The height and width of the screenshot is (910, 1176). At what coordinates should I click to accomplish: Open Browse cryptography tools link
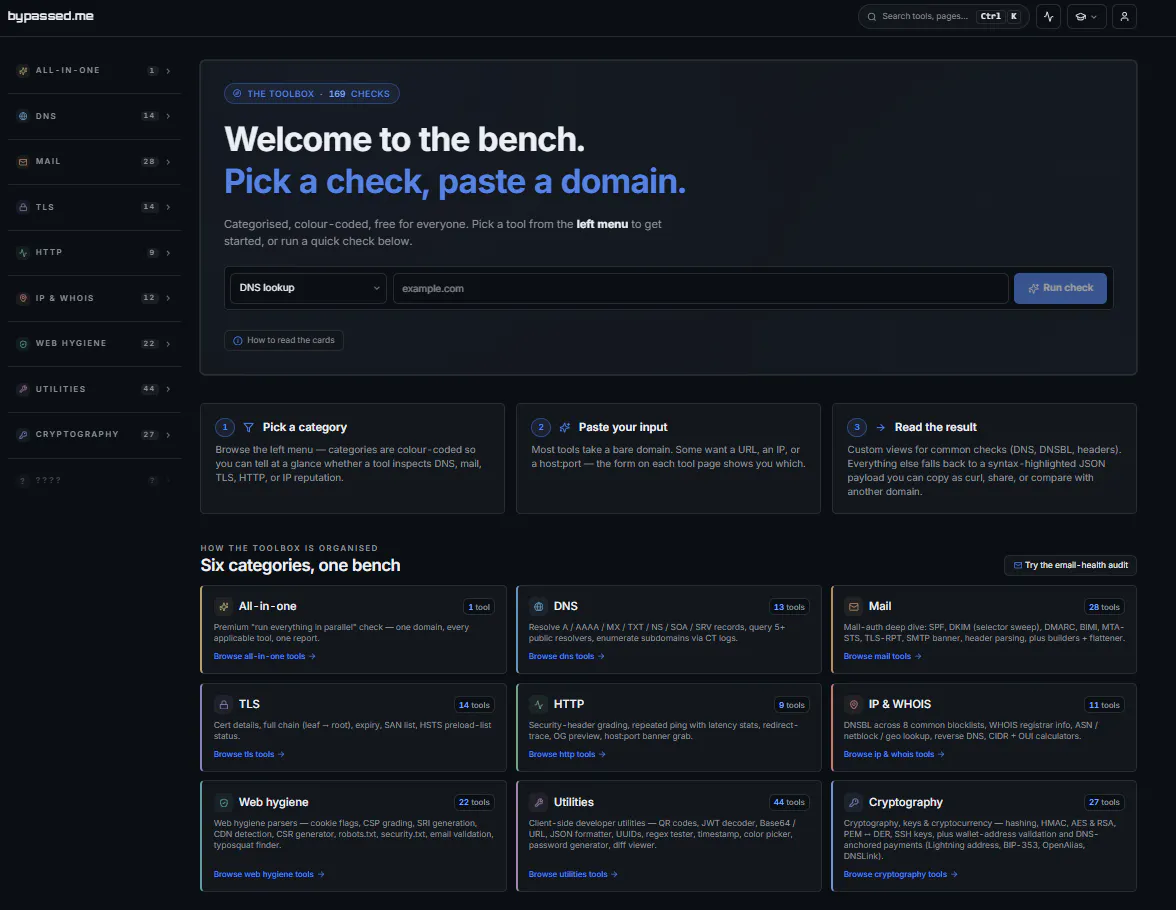point(901,874)
